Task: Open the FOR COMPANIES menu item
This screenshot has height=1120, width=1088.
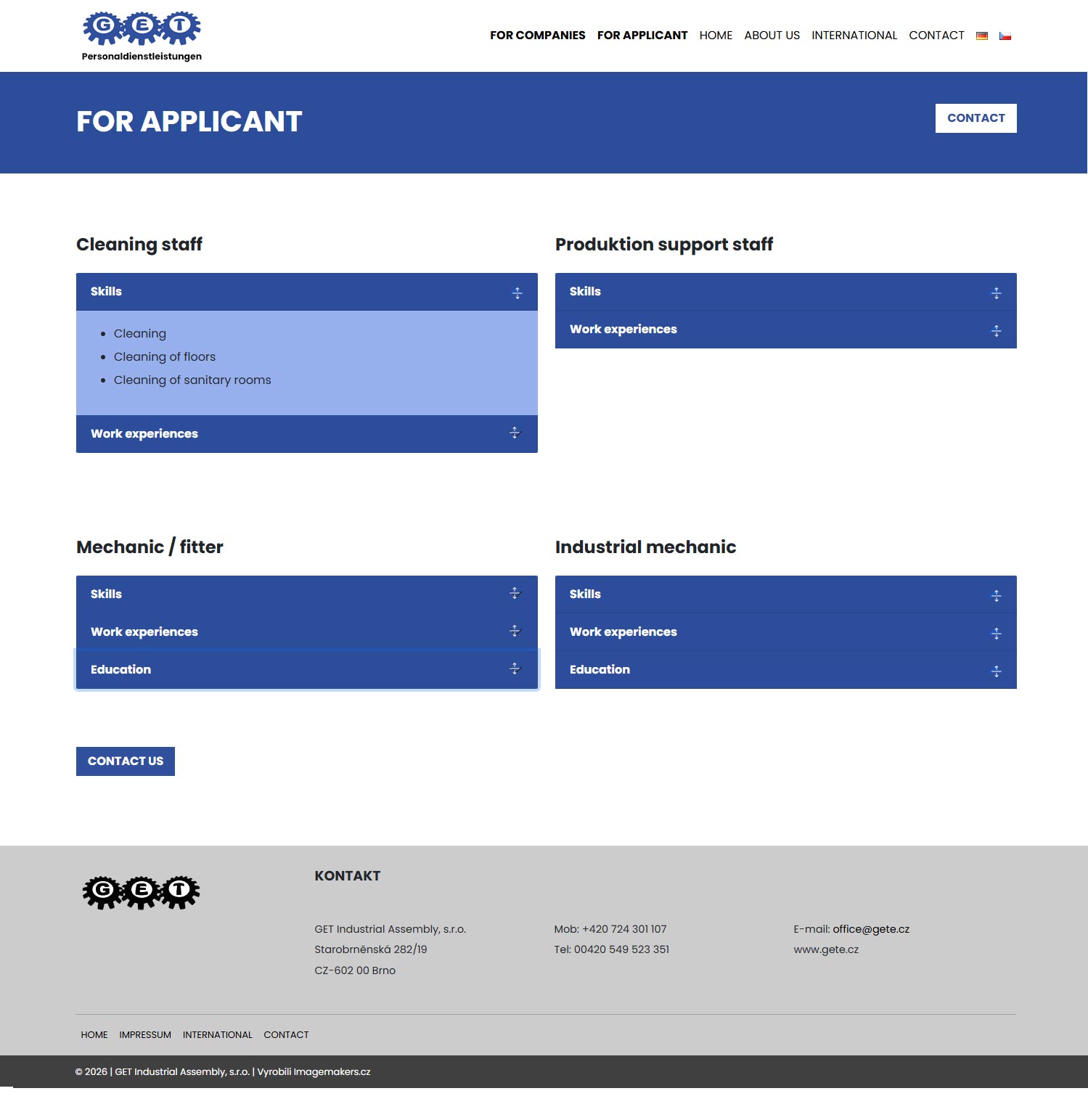Action: point(537,36)
